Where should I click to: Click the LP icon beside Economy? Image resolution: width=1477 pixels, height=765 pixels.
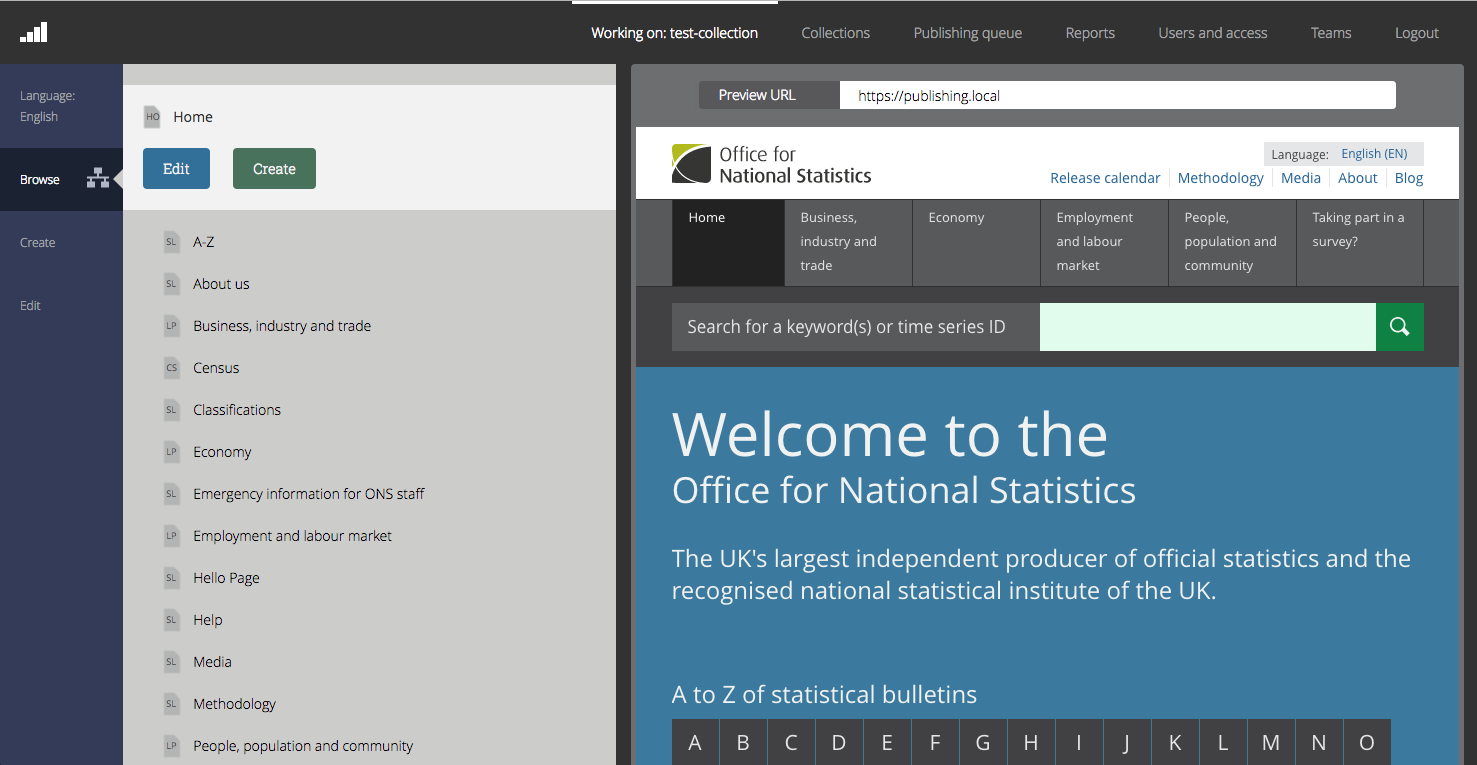click(172, 452)
